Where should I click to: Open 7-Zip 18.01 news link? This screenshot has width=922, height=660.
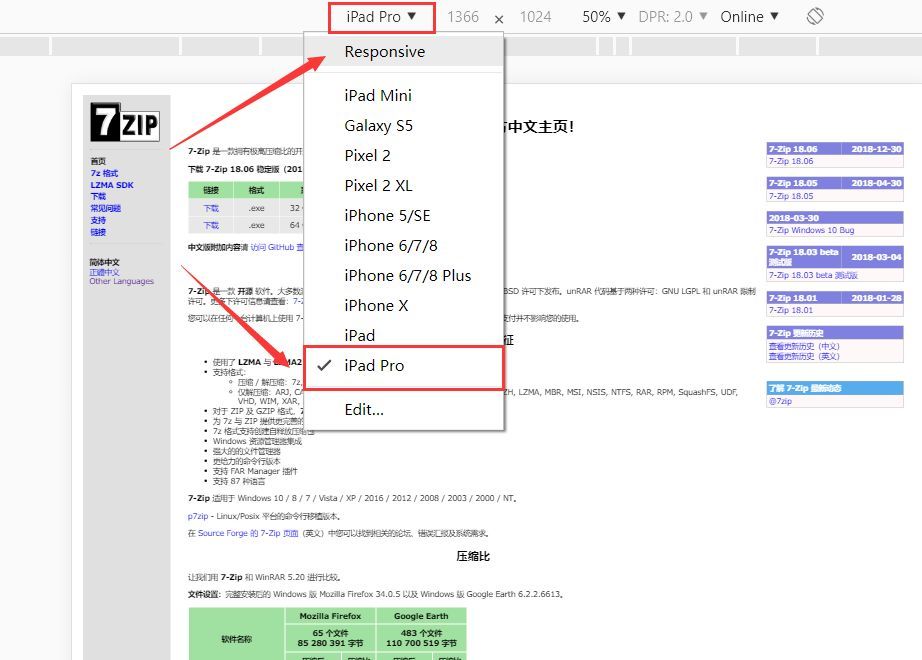point(791,310)
